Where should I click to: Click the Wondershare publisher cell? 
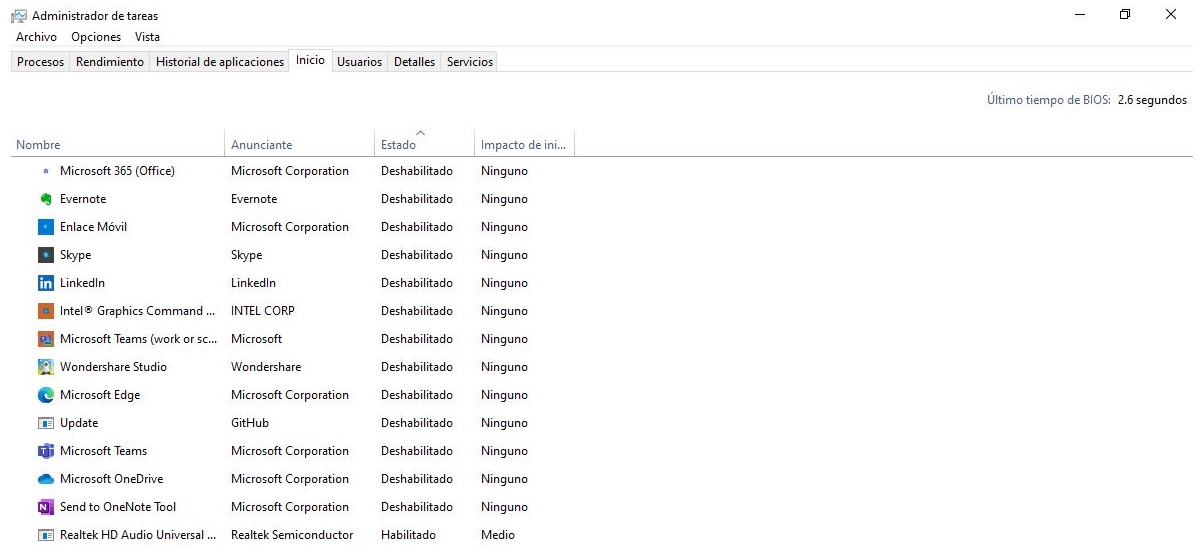click(266, 367)
